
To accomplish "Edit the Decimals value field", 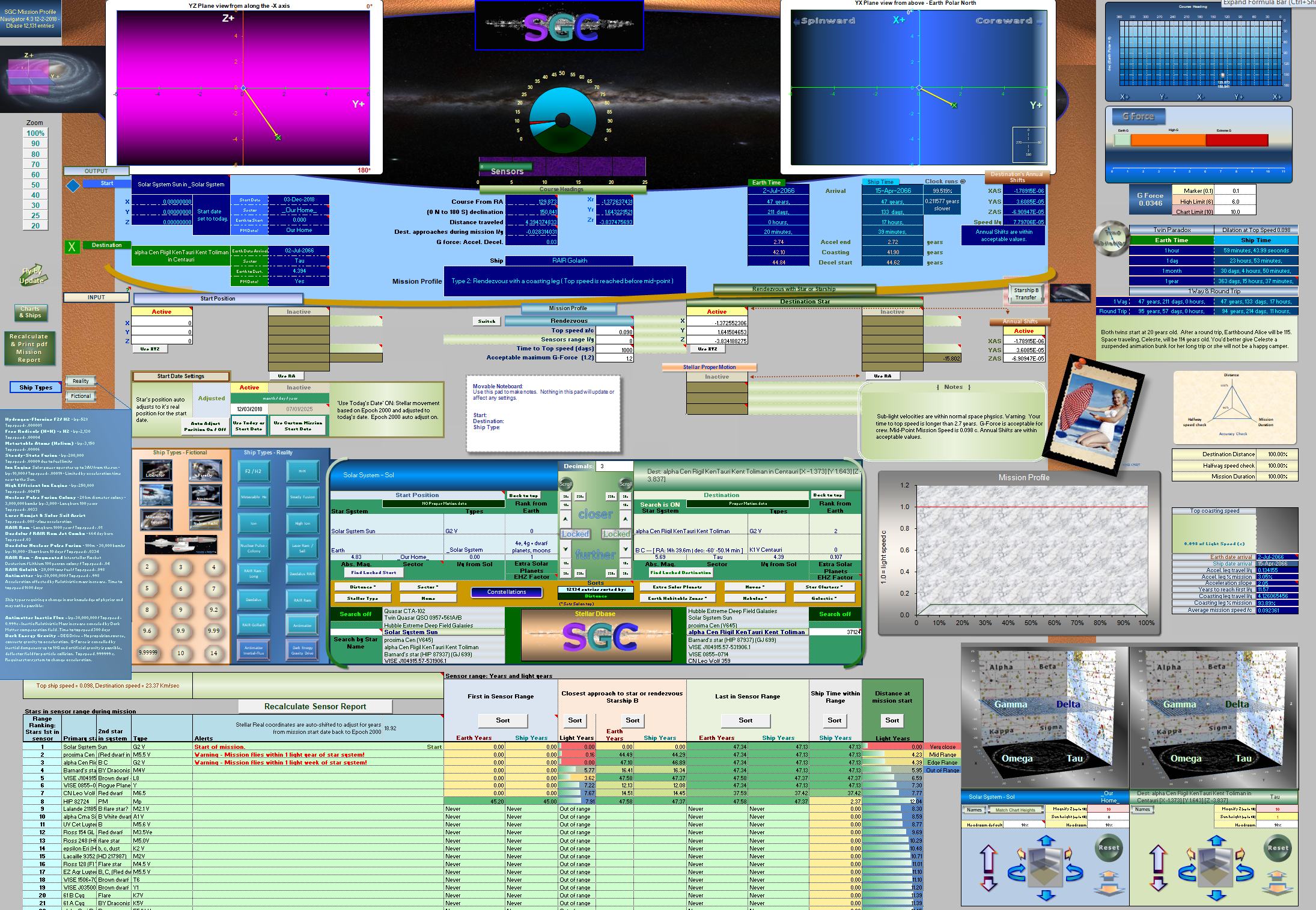I will (x=615, y=466).
